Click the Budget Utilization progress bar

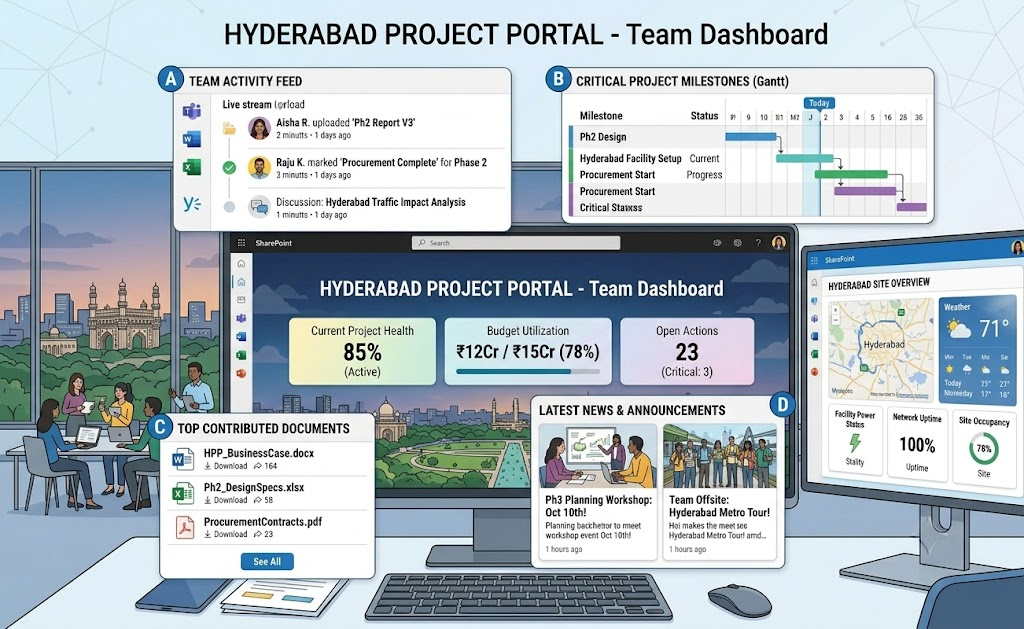coord(528,371)
